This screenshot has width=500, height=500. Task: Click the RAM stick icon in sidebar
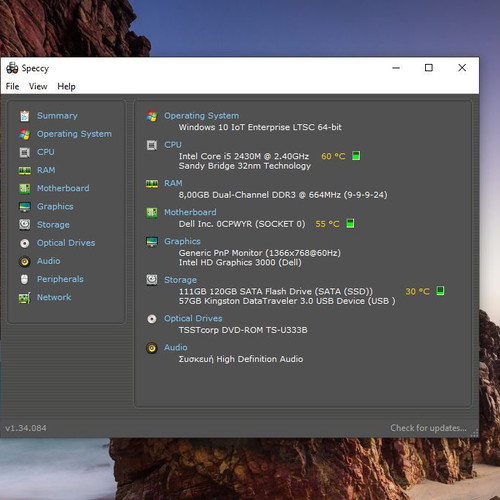click(x=24, y=171)
